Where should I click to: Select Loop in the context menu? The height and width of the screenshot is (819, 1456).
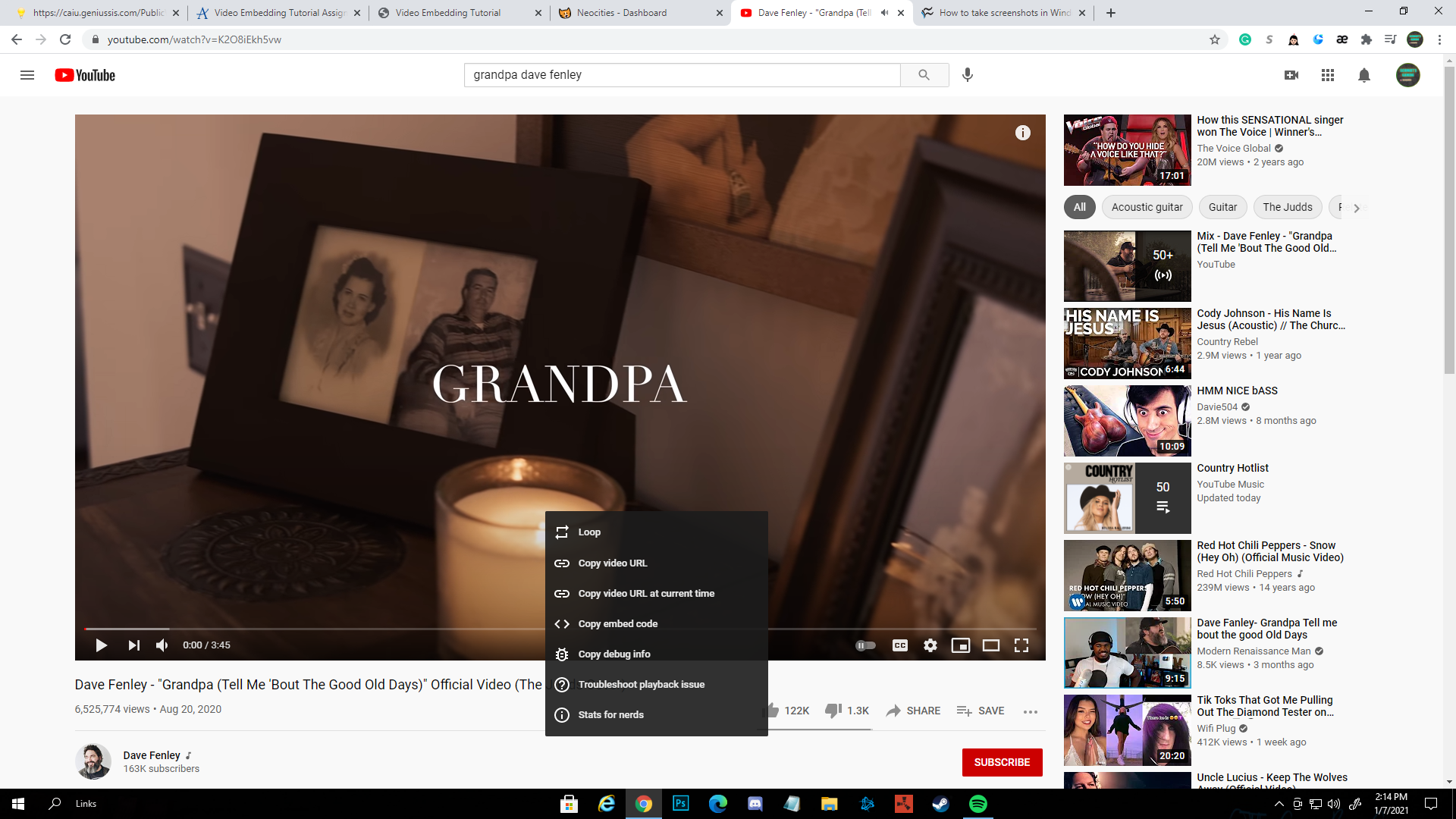657,532
